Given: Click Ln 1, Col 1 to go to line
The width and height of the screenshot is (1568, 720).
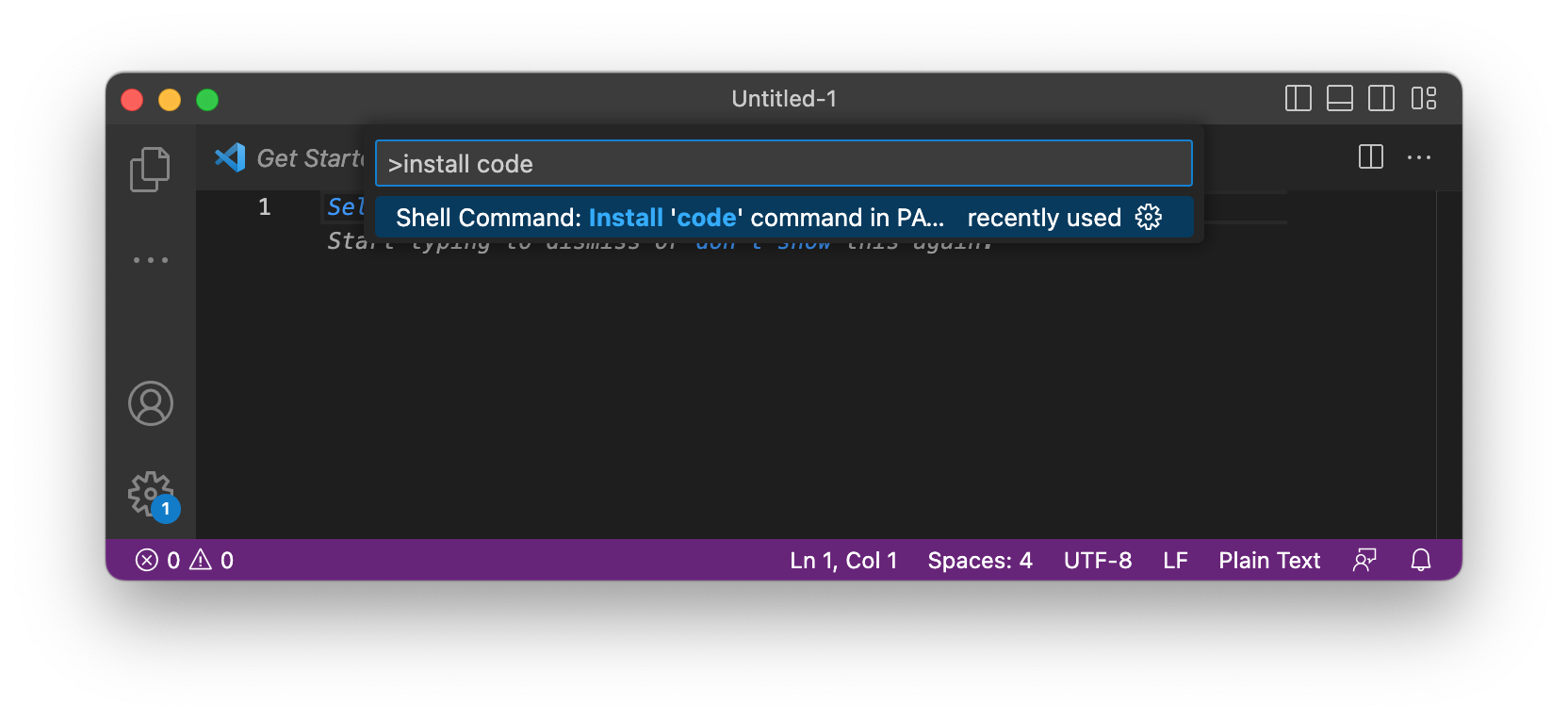Looking at the screenshot, I should click(843, 561).
